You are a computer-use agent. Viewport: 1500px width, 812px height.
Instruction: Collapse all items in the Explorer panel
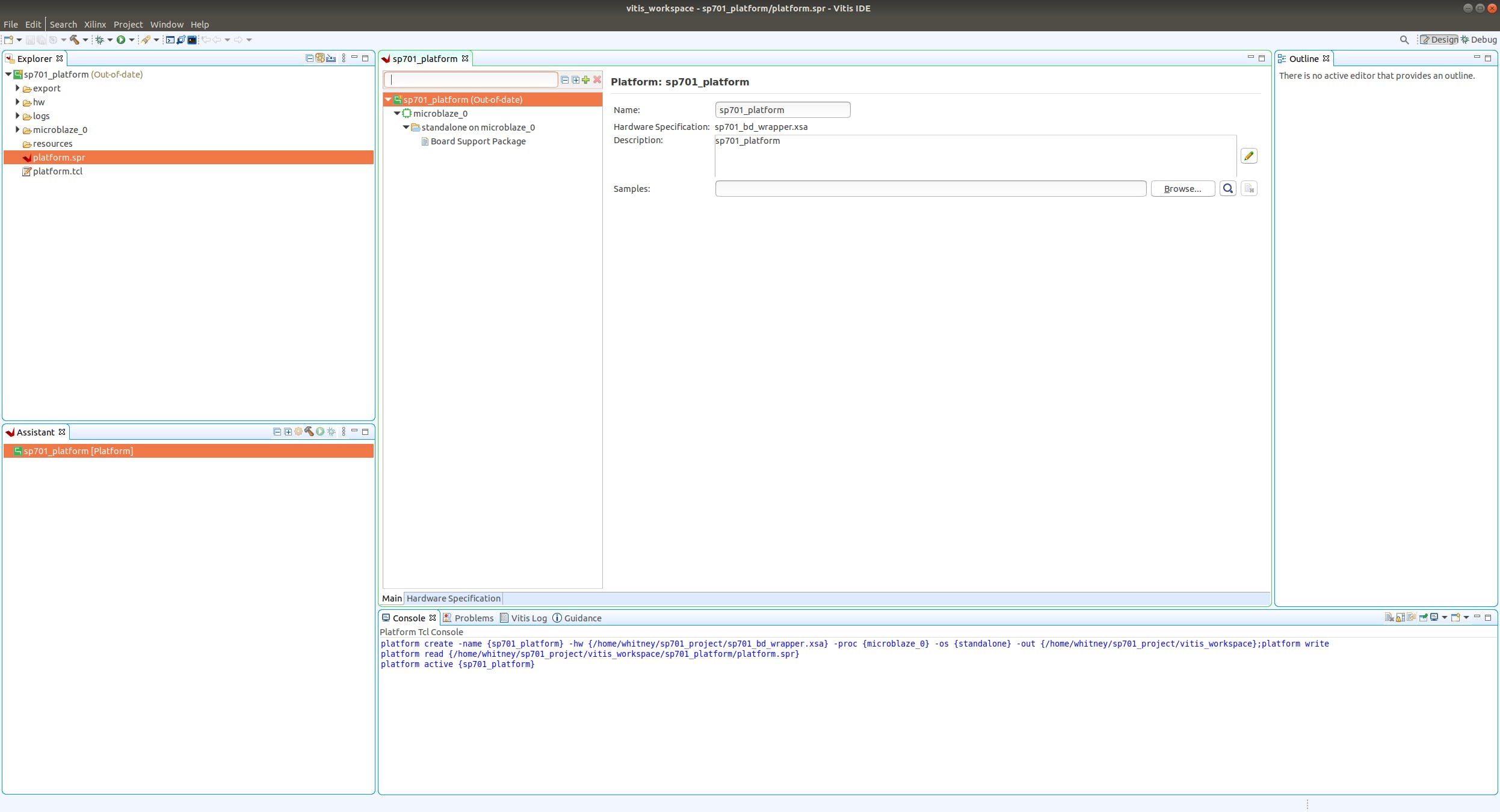click(309, 58)
